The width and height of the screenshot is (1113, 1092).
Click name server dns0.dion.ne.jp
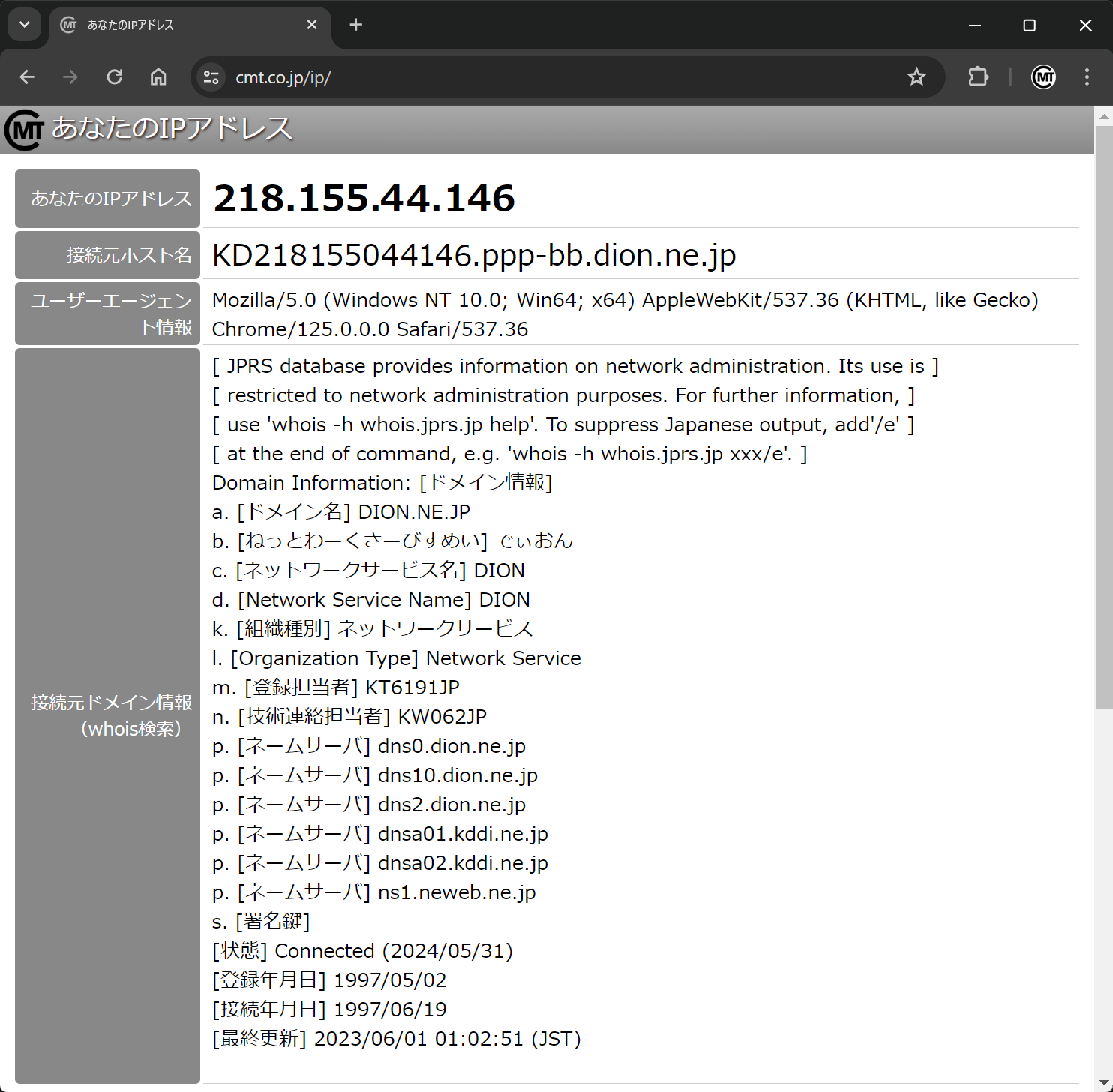(451, 746)
